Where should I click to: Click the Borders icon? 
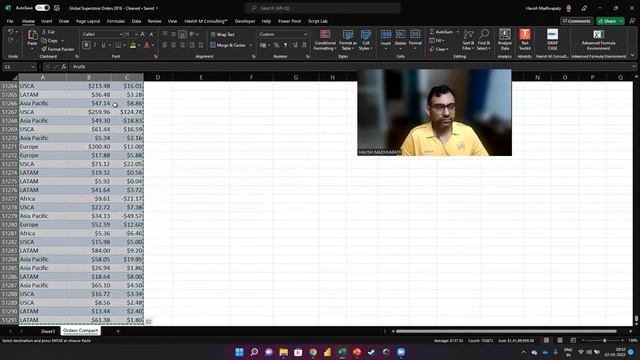tap(118, 45)
